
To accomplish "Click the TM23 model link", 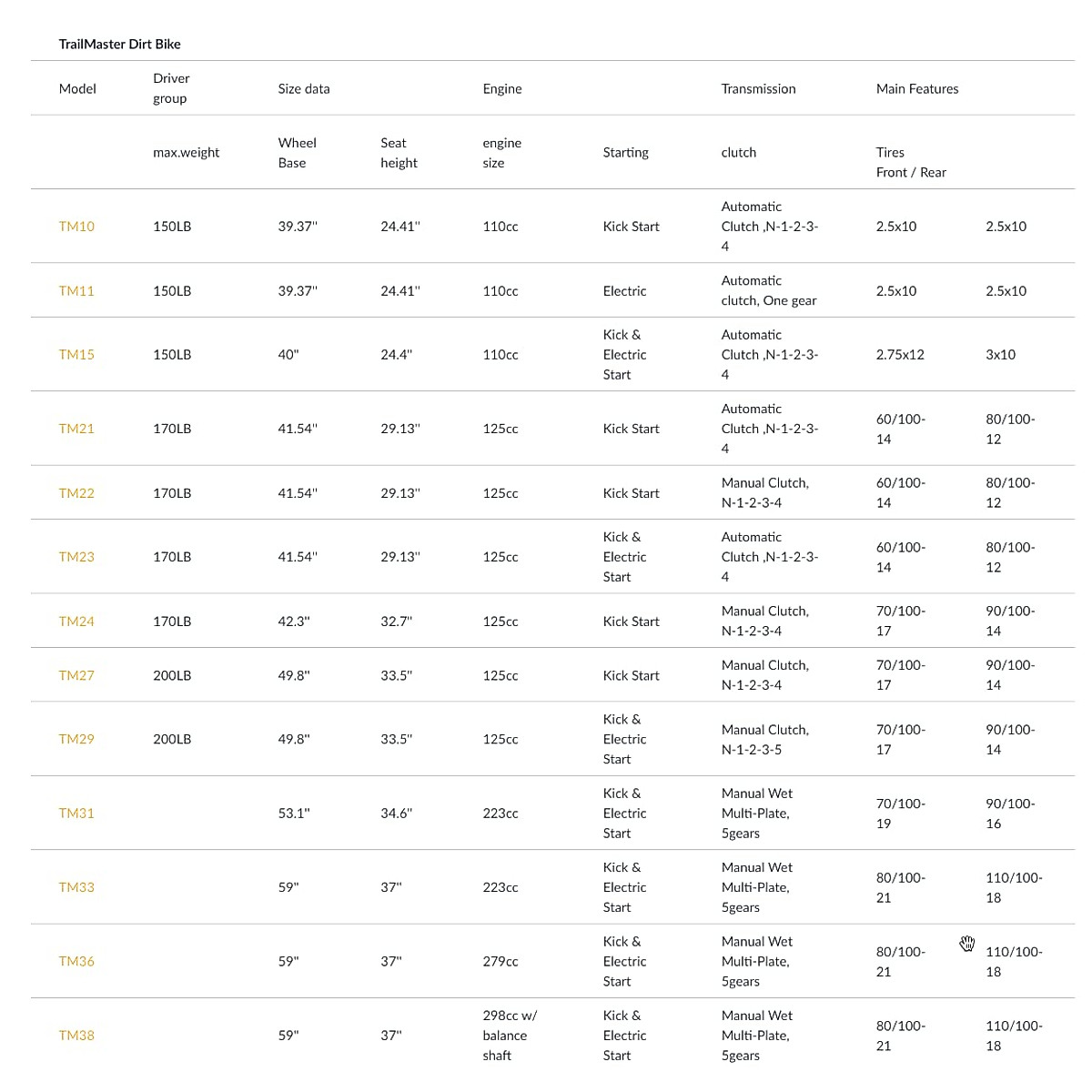I will click(x=76, y=557).
